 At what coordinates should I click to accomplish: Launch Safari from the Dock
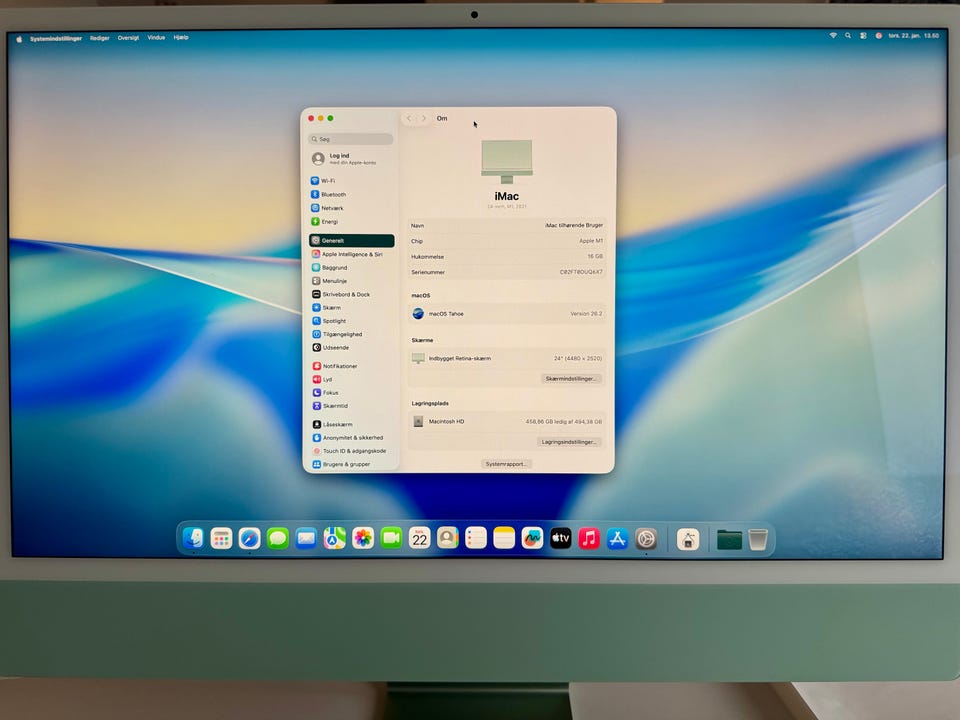249,539
